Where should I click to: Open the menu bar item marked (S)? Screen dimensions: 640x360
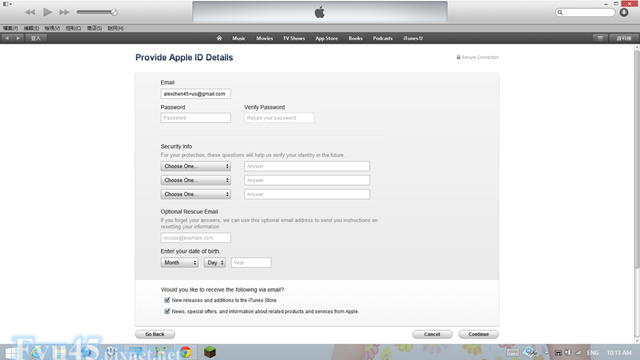point(94,28)
